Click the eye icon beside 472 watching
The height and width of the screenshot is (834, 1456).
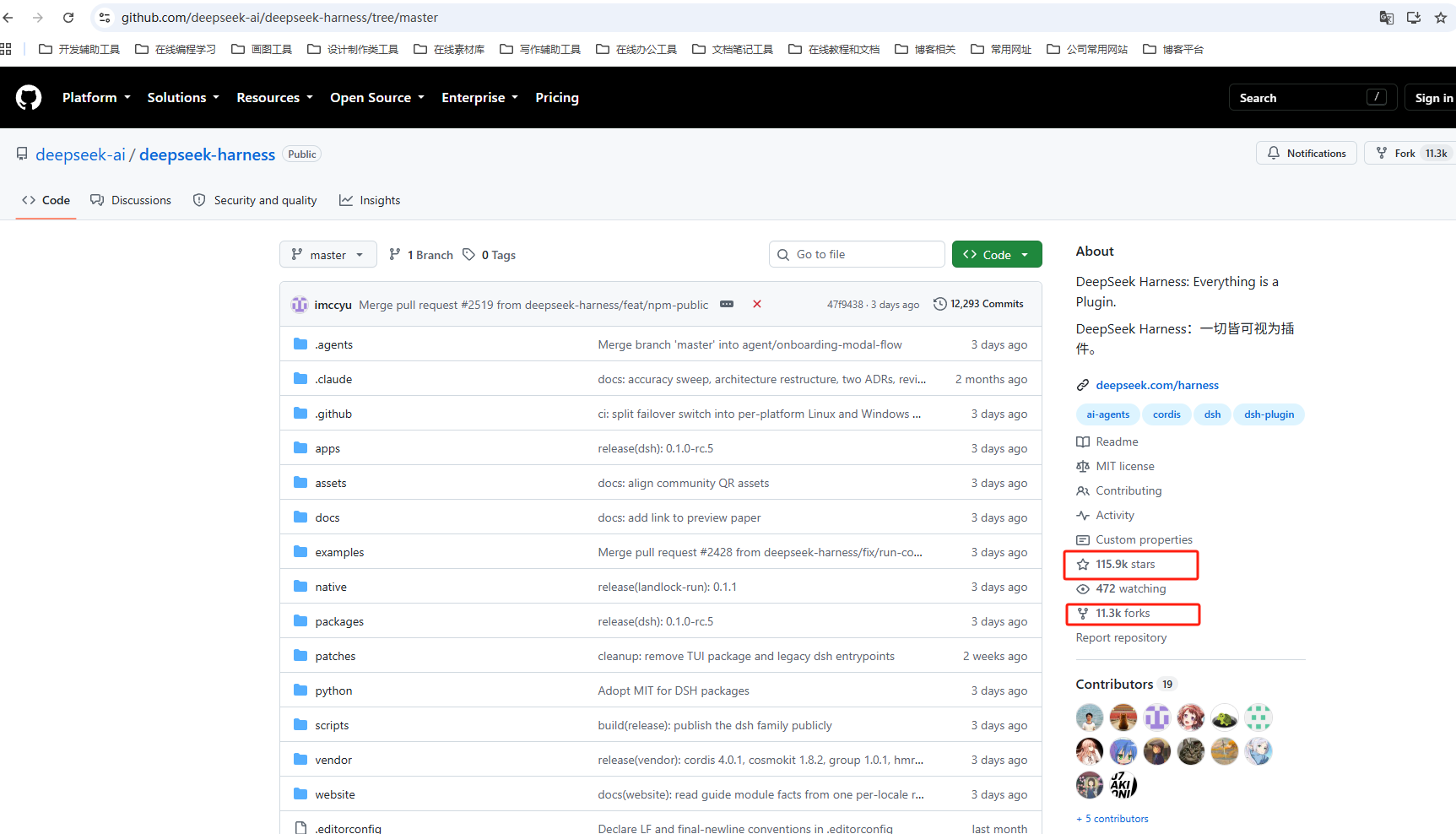pyautogui.click(x=1083, y=588)
